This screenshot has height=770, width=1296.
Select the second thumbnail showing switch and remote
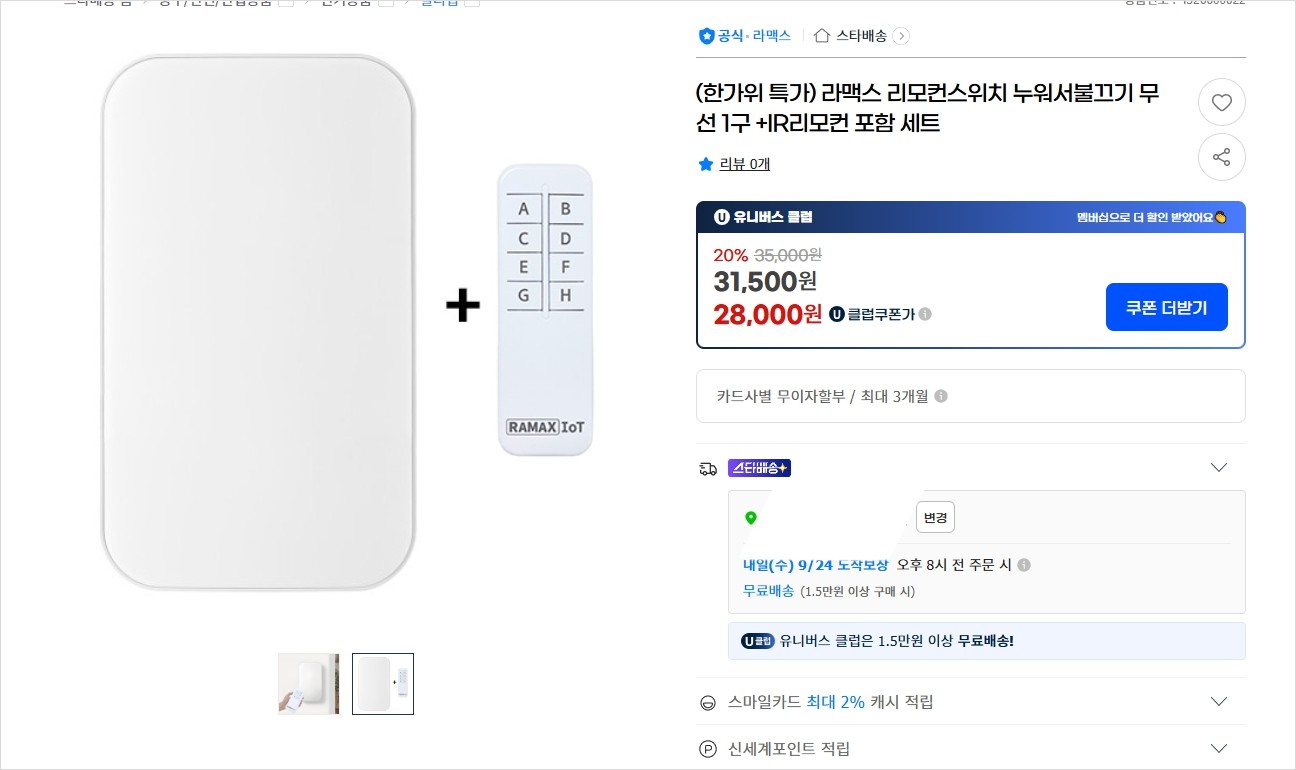[x=383, y=684]
